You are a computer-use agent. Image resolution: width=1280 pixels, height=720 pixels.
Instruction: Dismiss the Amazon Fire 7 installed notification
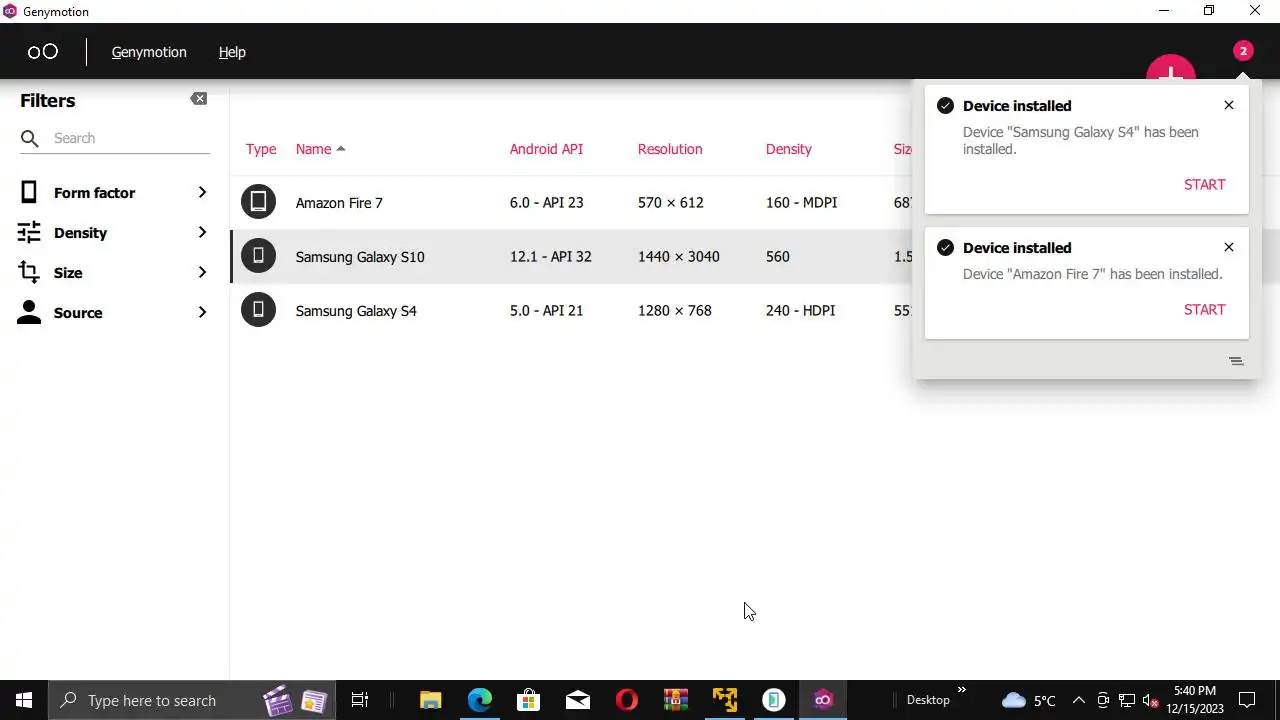click(1229, 247)
